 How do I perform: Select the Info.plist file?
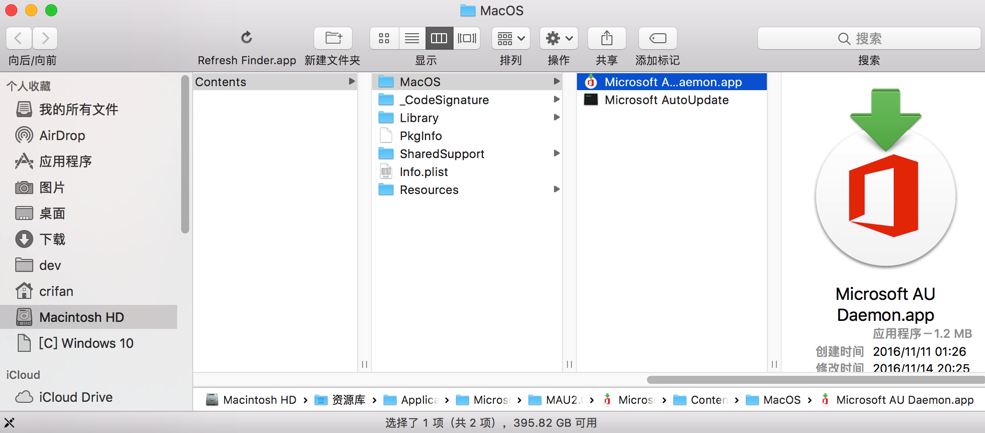pos(467,172)
